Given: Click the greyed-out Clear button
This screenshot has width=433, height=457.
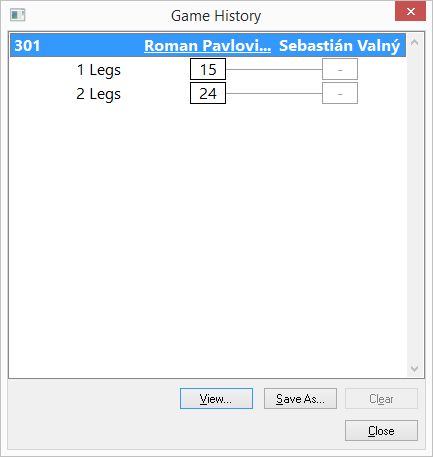Looking at the screenshot, I should 381,399.
